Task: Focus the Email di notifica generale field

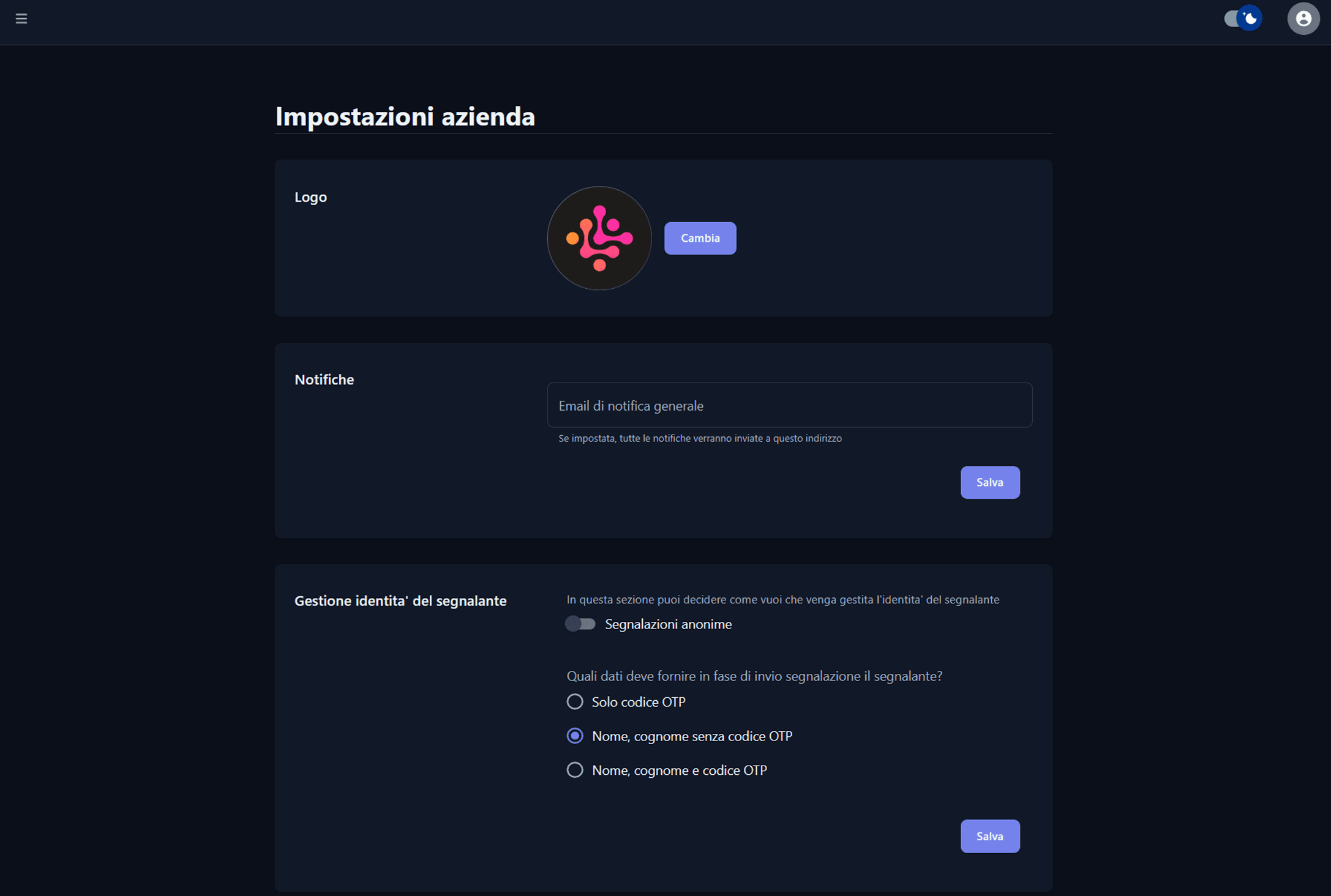Action: [x=789, y=405]
